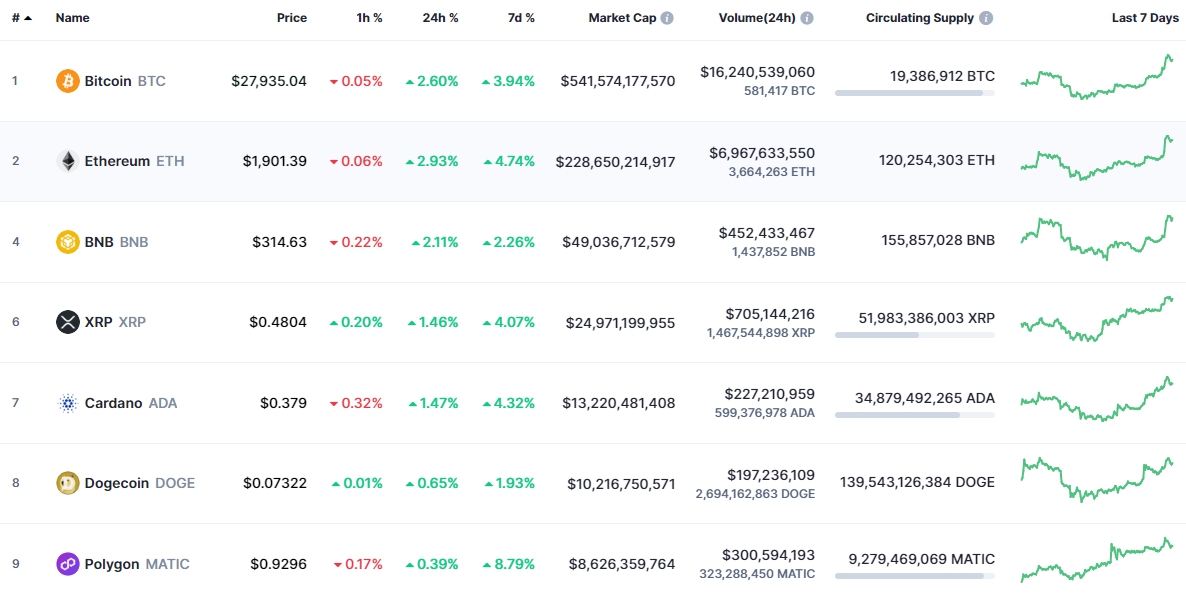1186x596 pixels.
Task: Open Bitcoin's 7-day sparkline chart
Action: 1097,77
